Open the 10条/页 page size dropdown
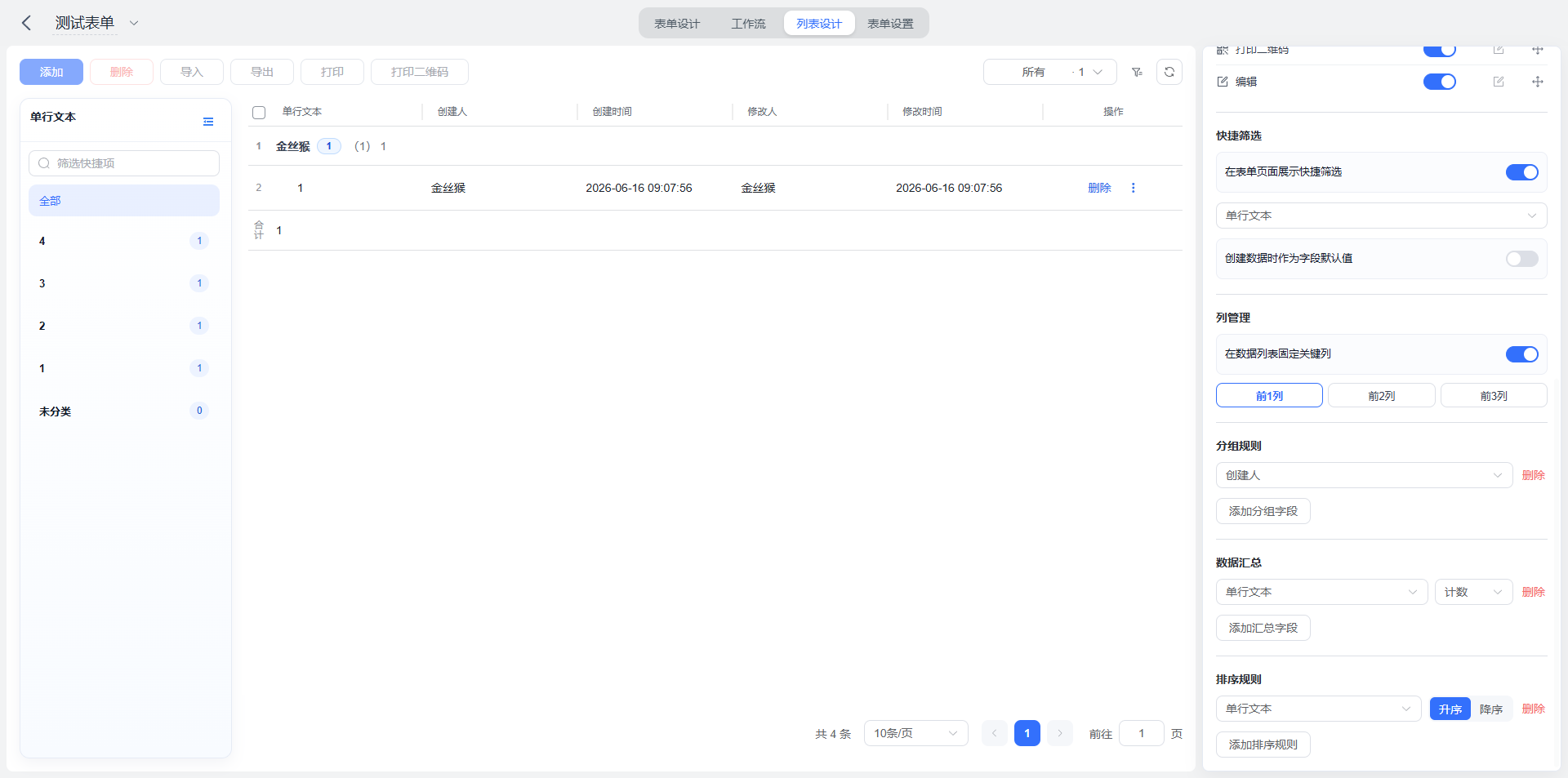Viewport: 1568px width, 778px height. pos(915,733)
